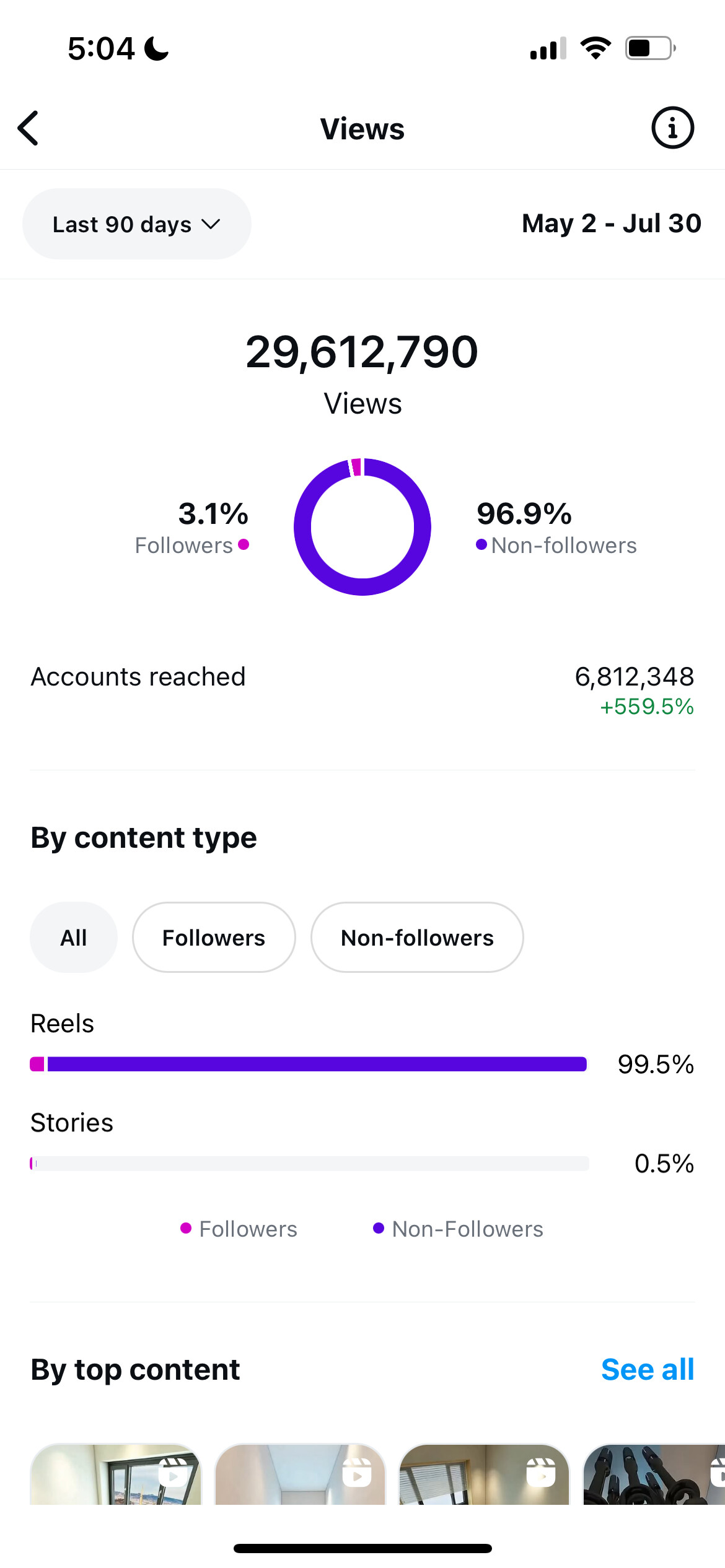This screenshot has width=725, height=1568.
Task: Tap the reel icon on third thumbnail
Action: (541, 1473)
